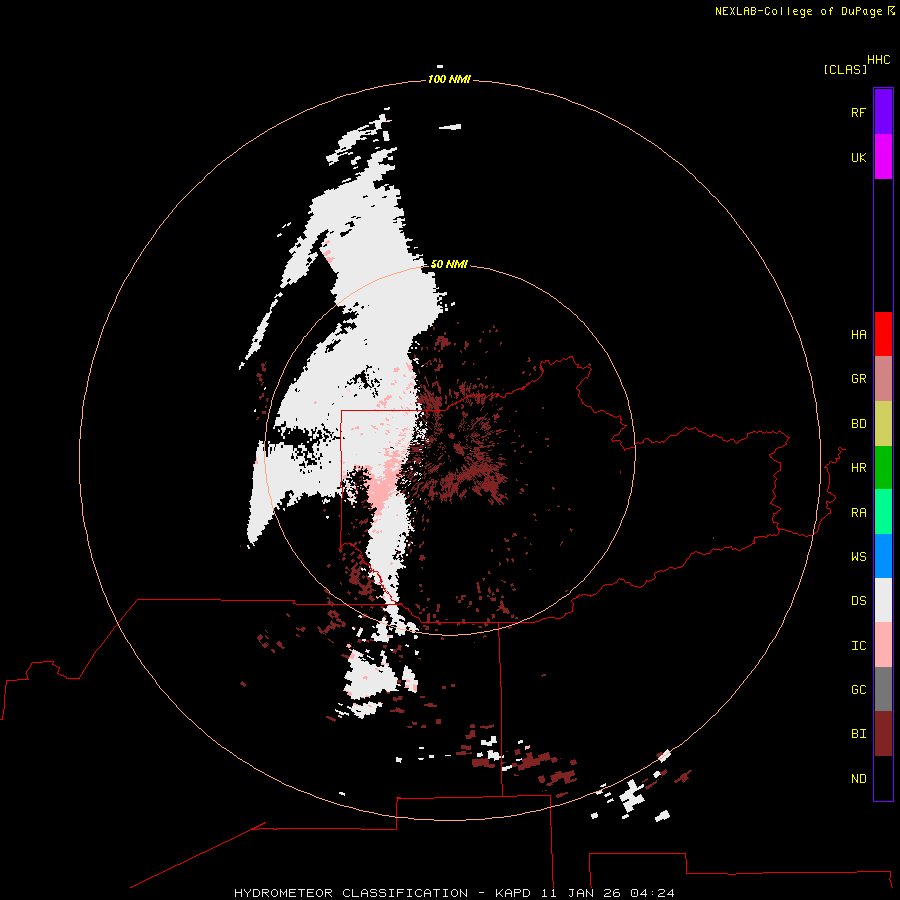Screen dimensions: 900x900
Task: Click the 50 NMI range ring label
Action: [449, 264]
